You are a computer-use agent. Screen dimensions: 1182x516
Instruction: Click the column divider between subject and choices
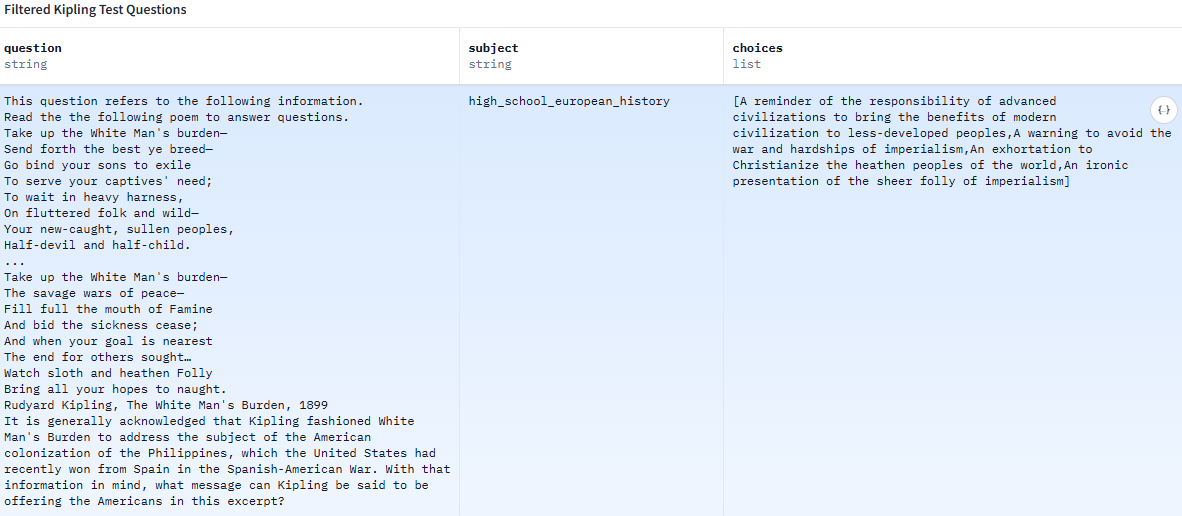point(724,56)
